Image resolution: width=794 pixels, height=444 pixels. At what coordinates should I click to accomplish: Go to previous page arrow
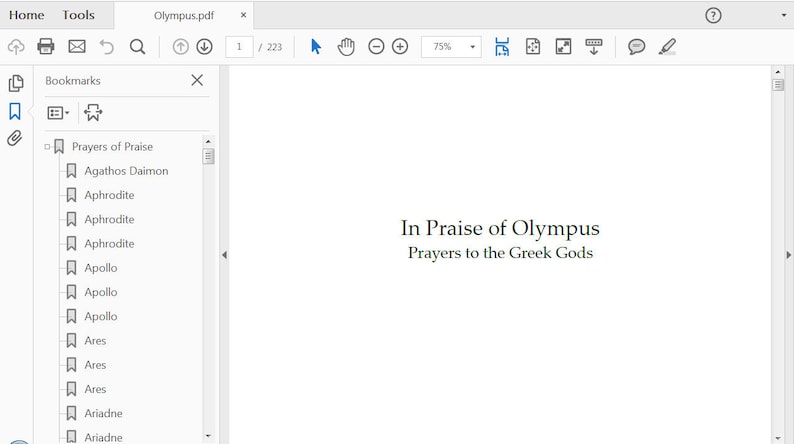click(x=180, y=47)
